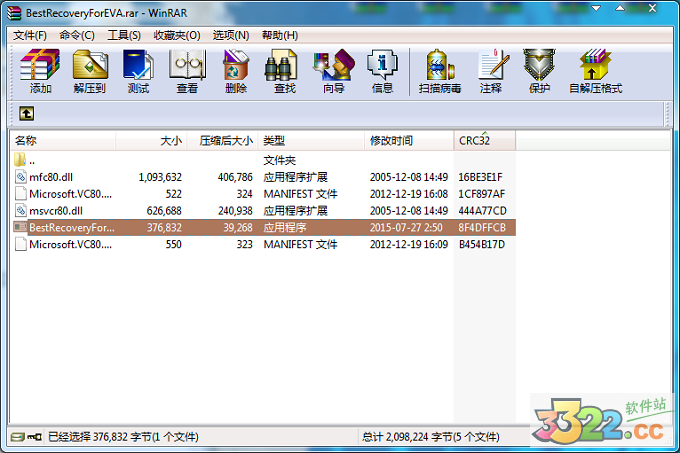The height and width of the screenshot is (453, 680).
Task: Open the 收藏夹(O) menu
Action: pos(177,35)
